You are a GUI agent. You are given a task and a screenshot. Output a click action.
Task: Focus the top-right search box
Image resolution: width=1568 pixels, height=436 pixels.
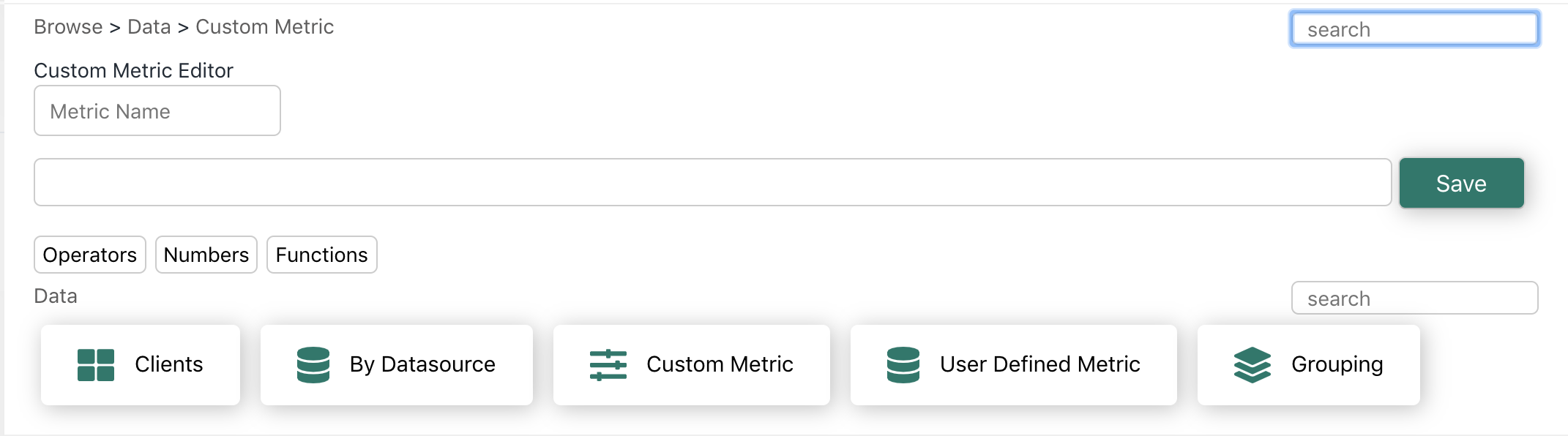pyautogui.click(x=1414, y=29)
